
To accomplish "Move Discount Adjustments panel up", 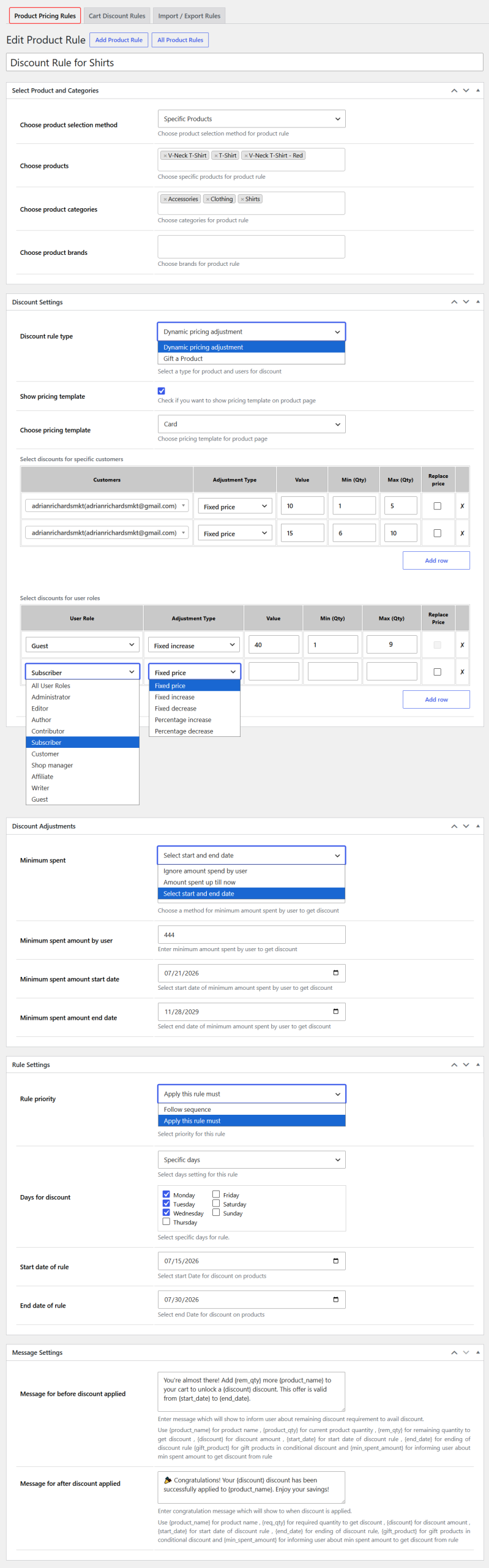I will [454, 826].
